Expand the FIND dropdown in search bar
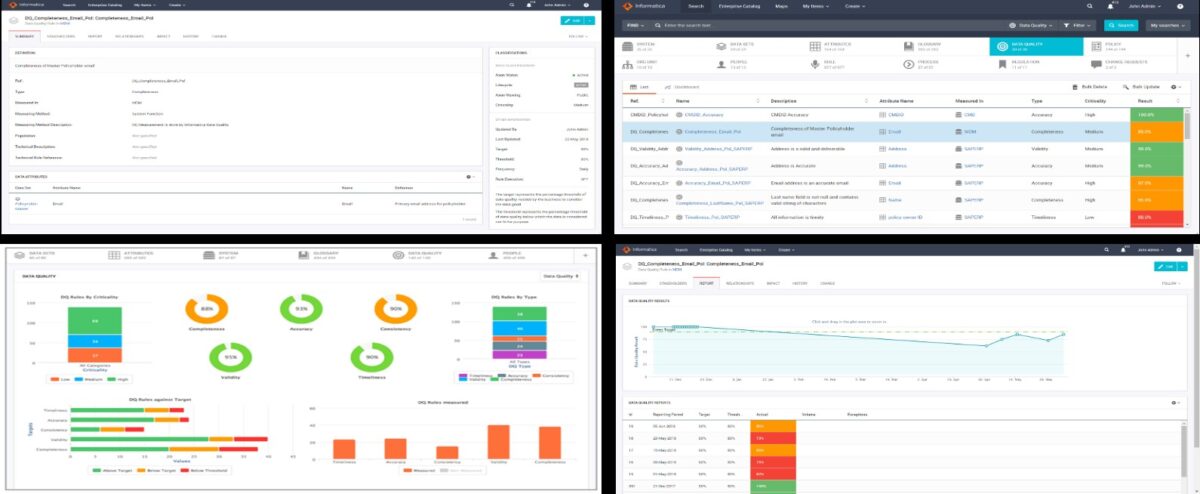 point(635,25)
